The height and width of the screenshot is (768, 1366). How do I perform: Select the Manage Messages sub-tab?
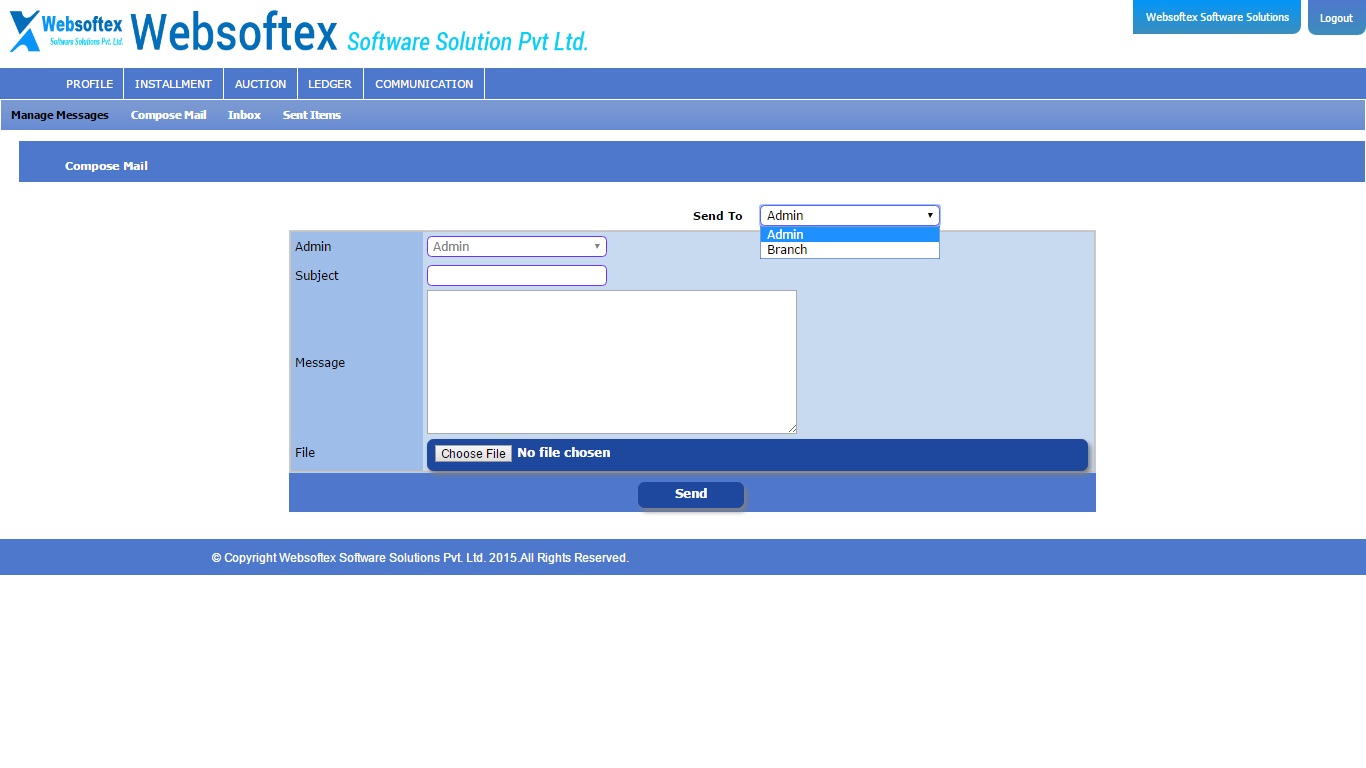click(60, 115)
